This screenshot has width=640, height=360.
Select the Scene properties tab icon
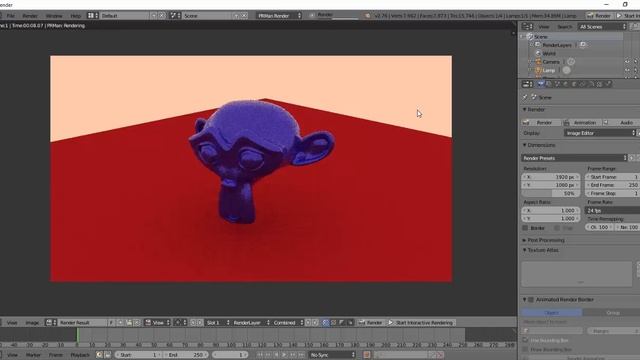(558, 84)
